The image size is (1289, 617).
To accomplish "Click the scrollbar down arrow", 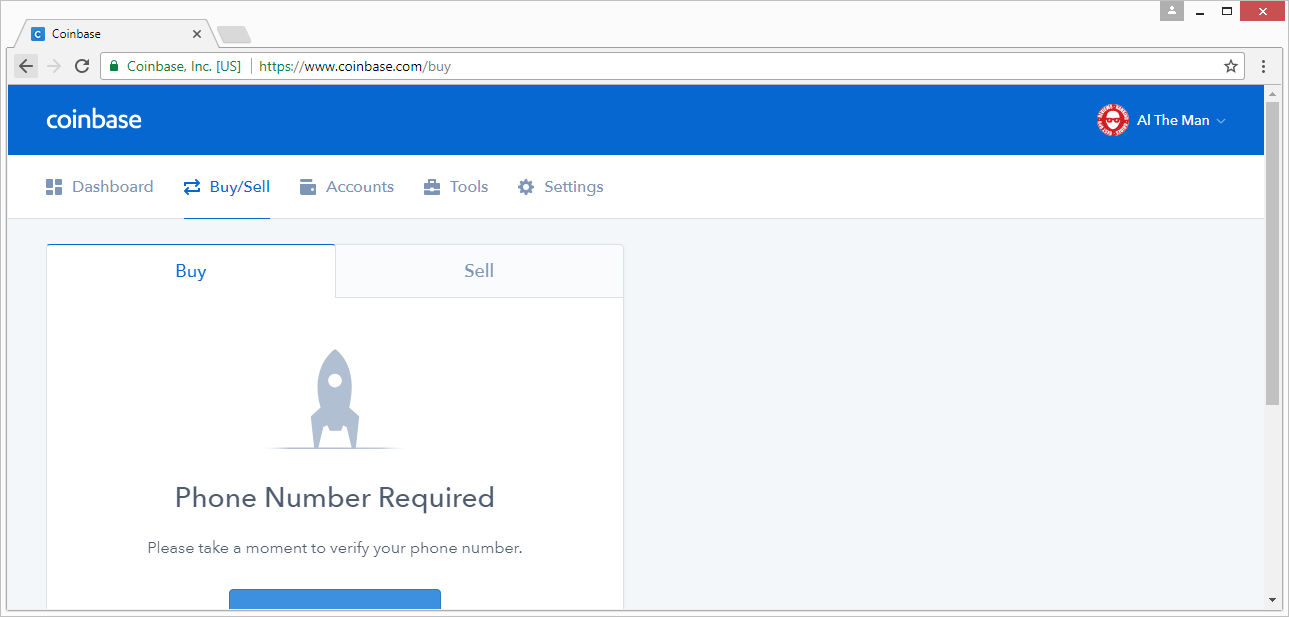I will point(1272,600).
